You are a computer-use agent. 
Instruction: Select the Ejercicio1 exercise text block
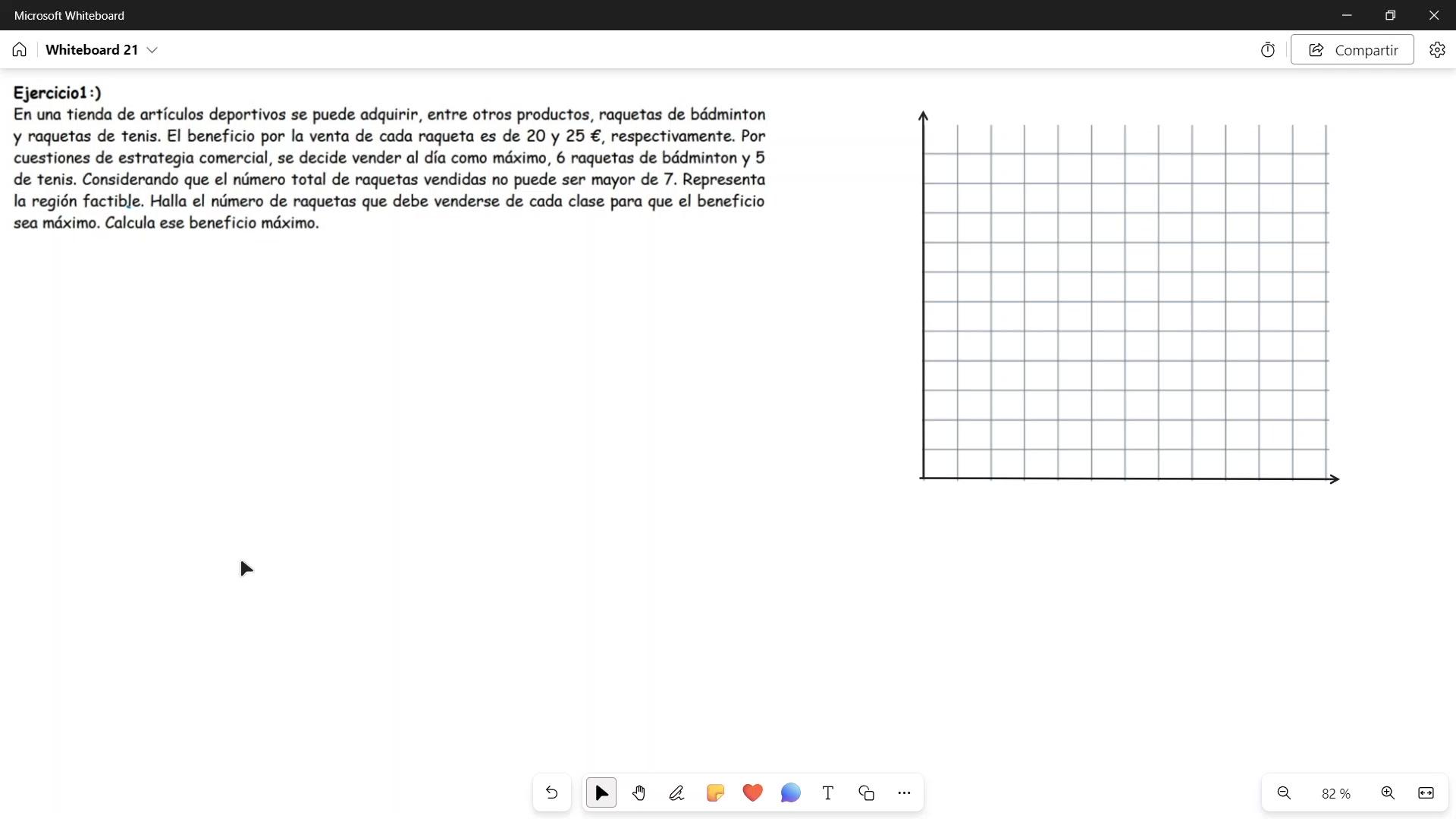pyautogui.click(x=389, y=158)
